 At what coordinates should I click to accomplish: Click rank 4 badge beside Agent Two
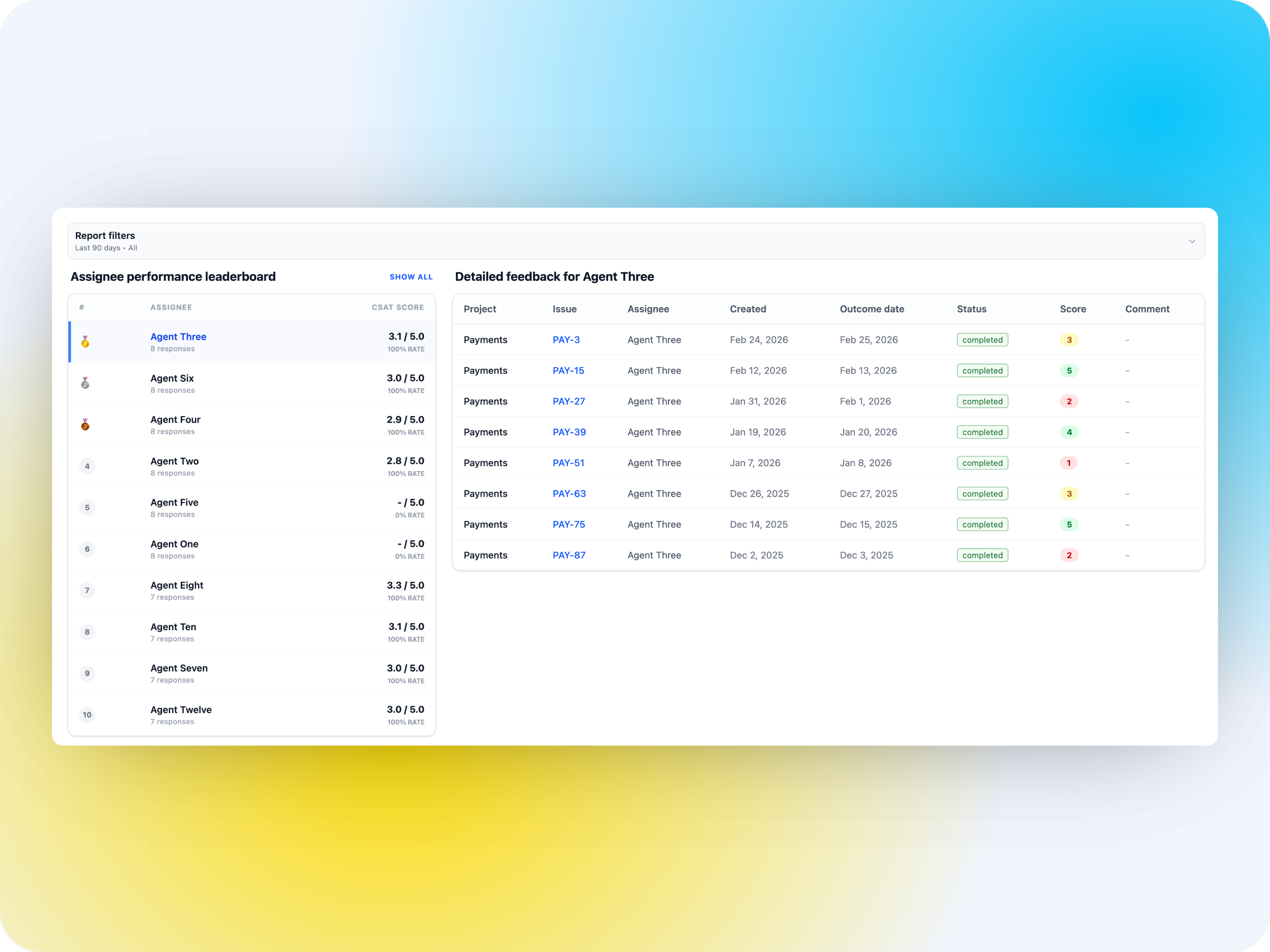pos(87,466)
